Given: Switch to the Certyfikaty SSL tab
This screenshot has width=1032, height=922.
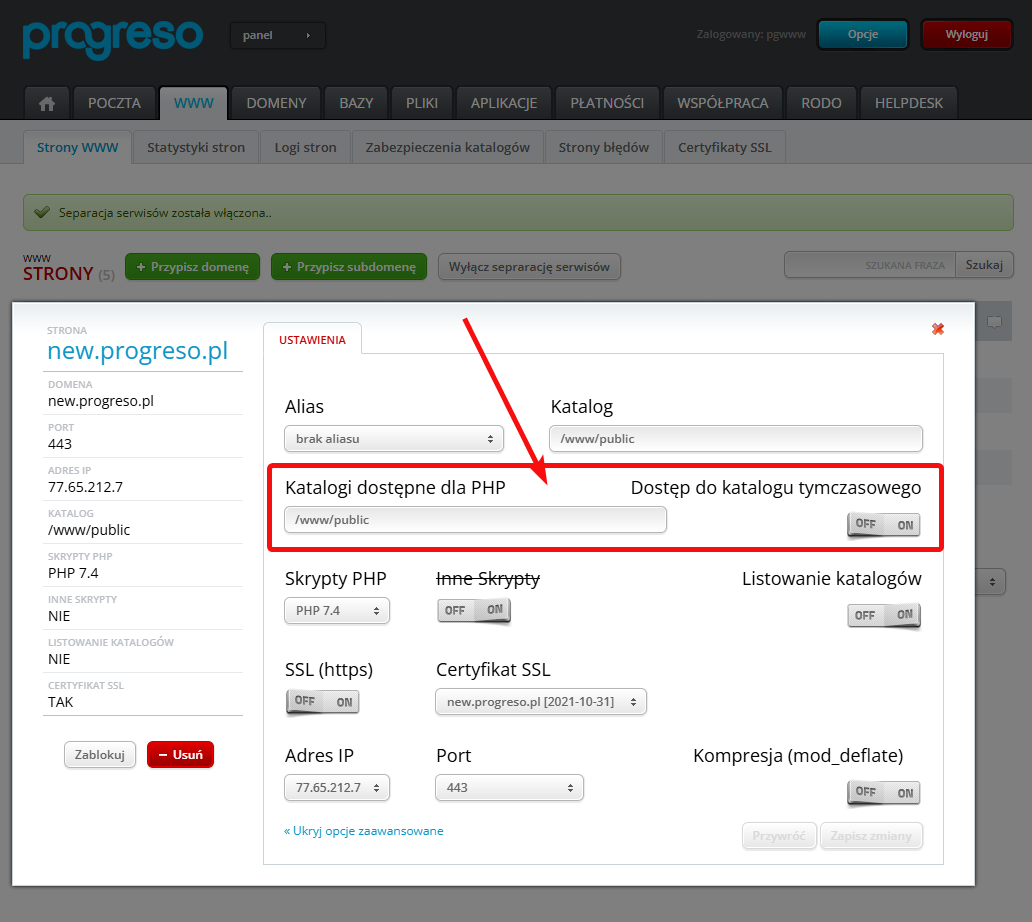Looking at the screenshot, I should [x=724, y=147].
